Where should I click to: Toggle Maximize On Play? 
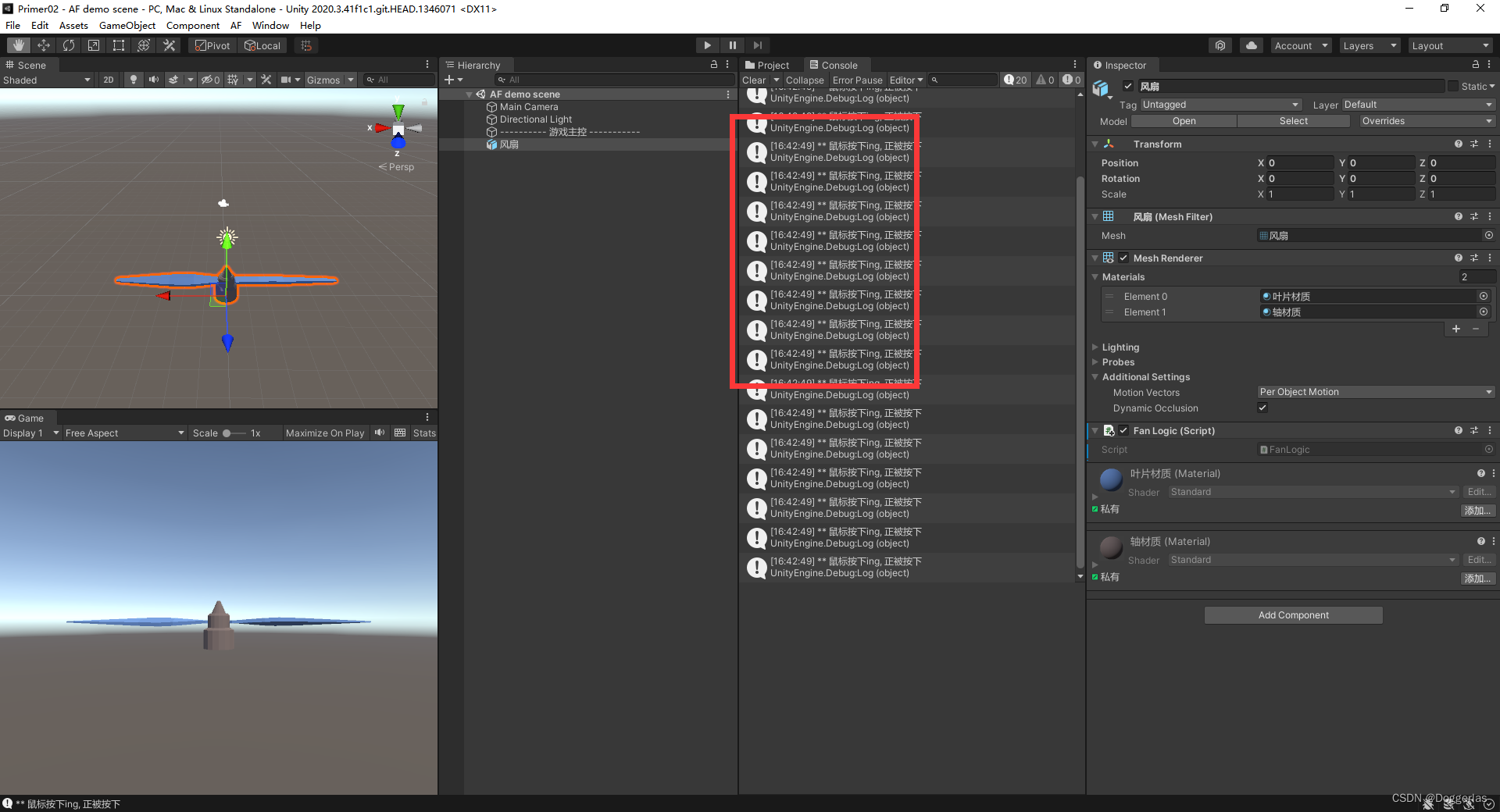(x=325, y=433)
